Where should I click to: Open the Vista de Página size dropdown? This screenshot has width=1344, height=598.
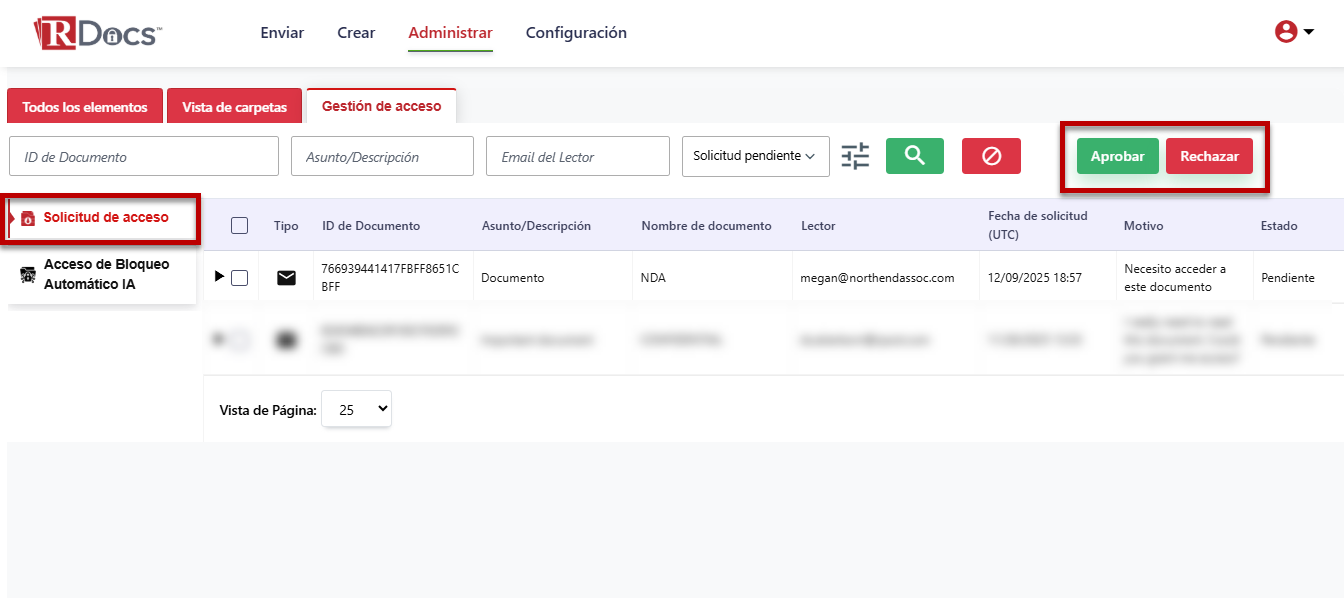(356, 409)
